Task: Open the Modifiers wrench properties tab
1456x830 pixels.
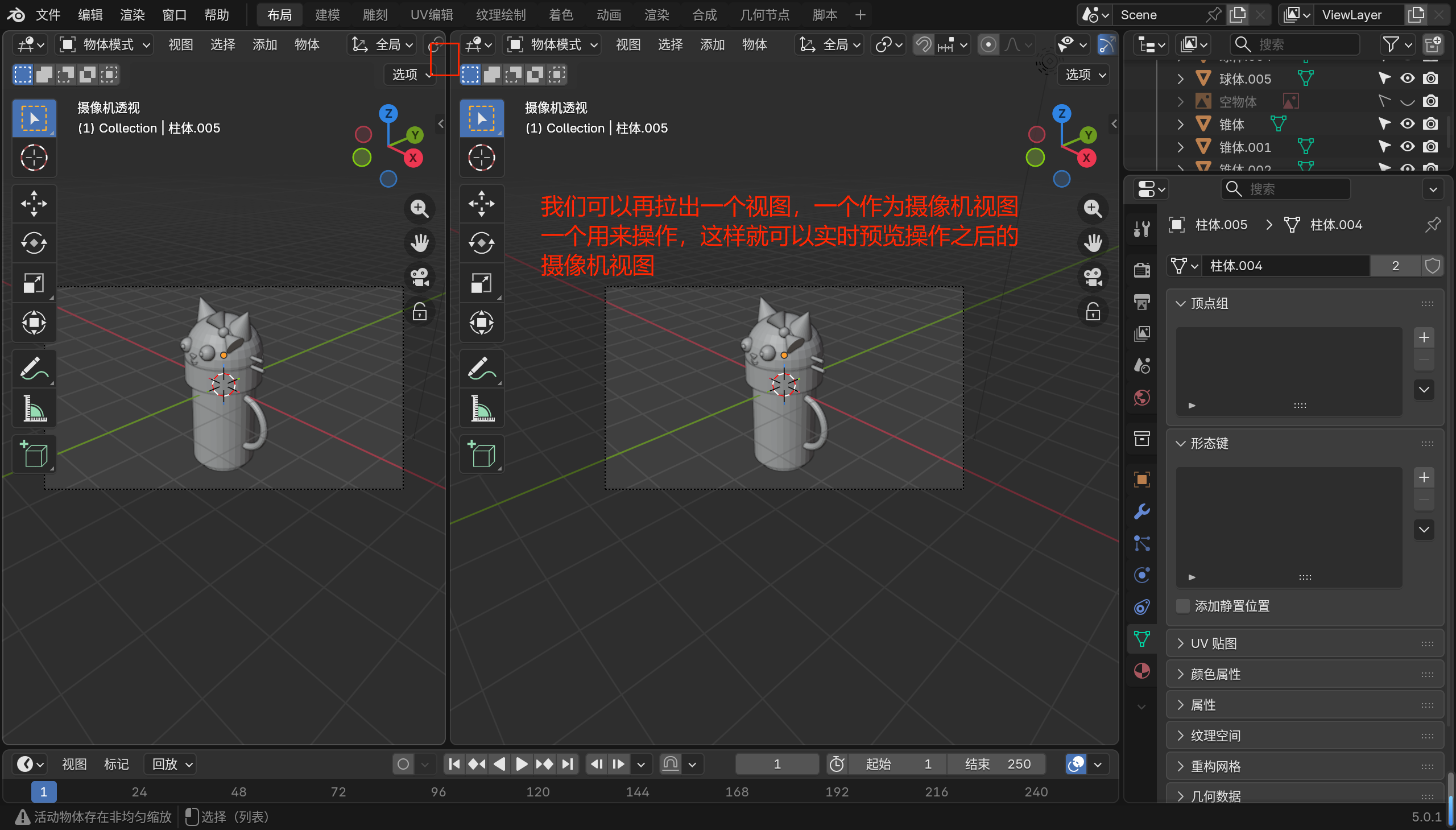Action: coord(1141,511)
